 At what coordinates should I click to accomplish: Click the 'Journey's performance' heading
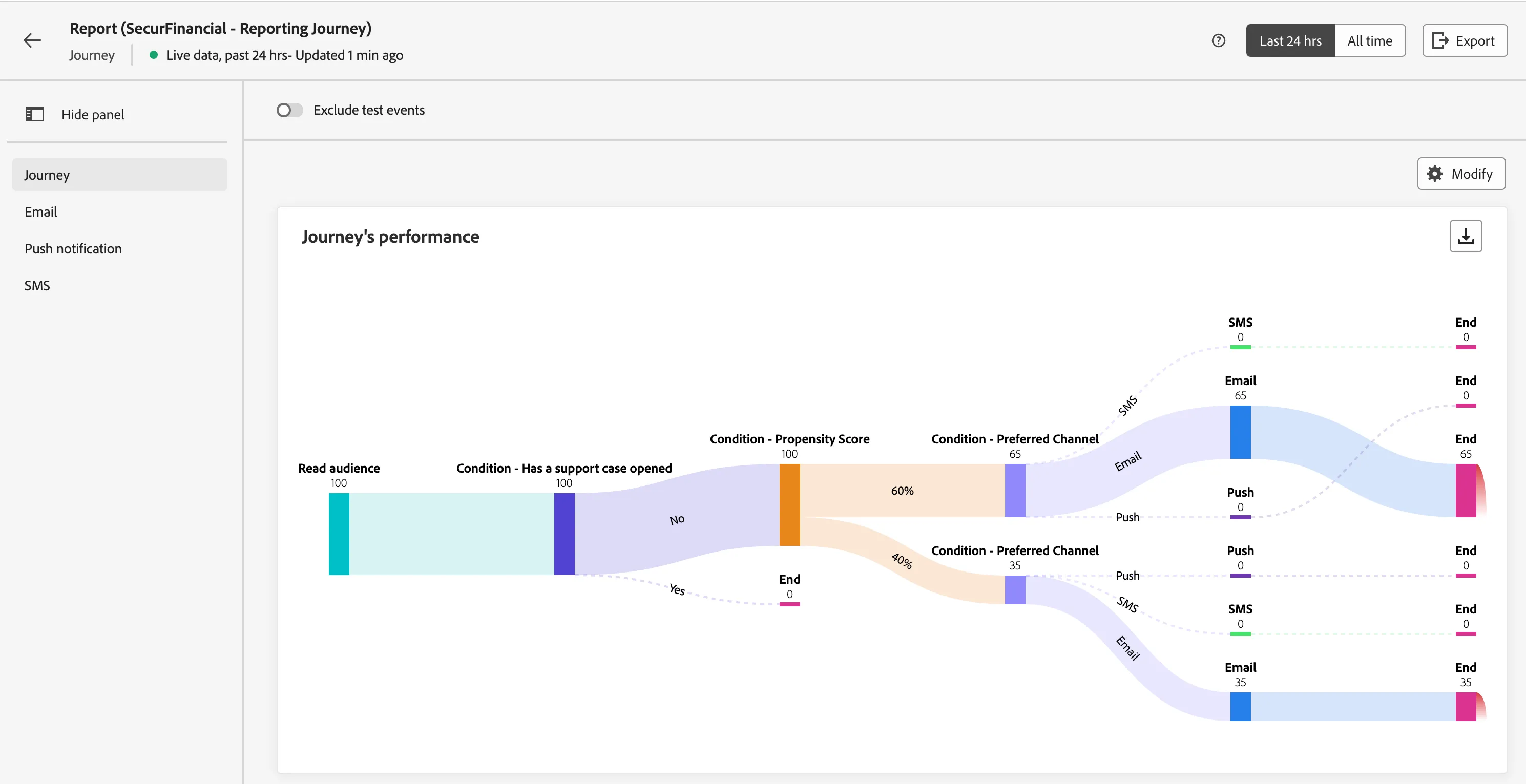[390, 236]
